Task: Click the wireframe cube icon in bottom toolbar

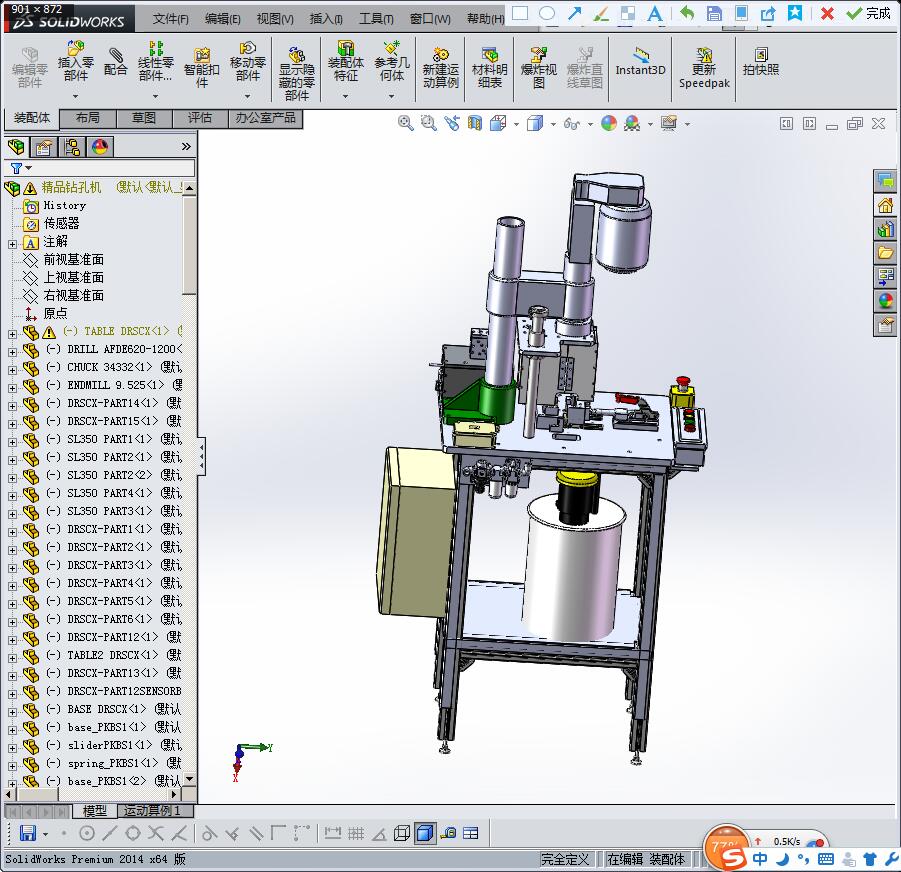Action: coord(402,833)
